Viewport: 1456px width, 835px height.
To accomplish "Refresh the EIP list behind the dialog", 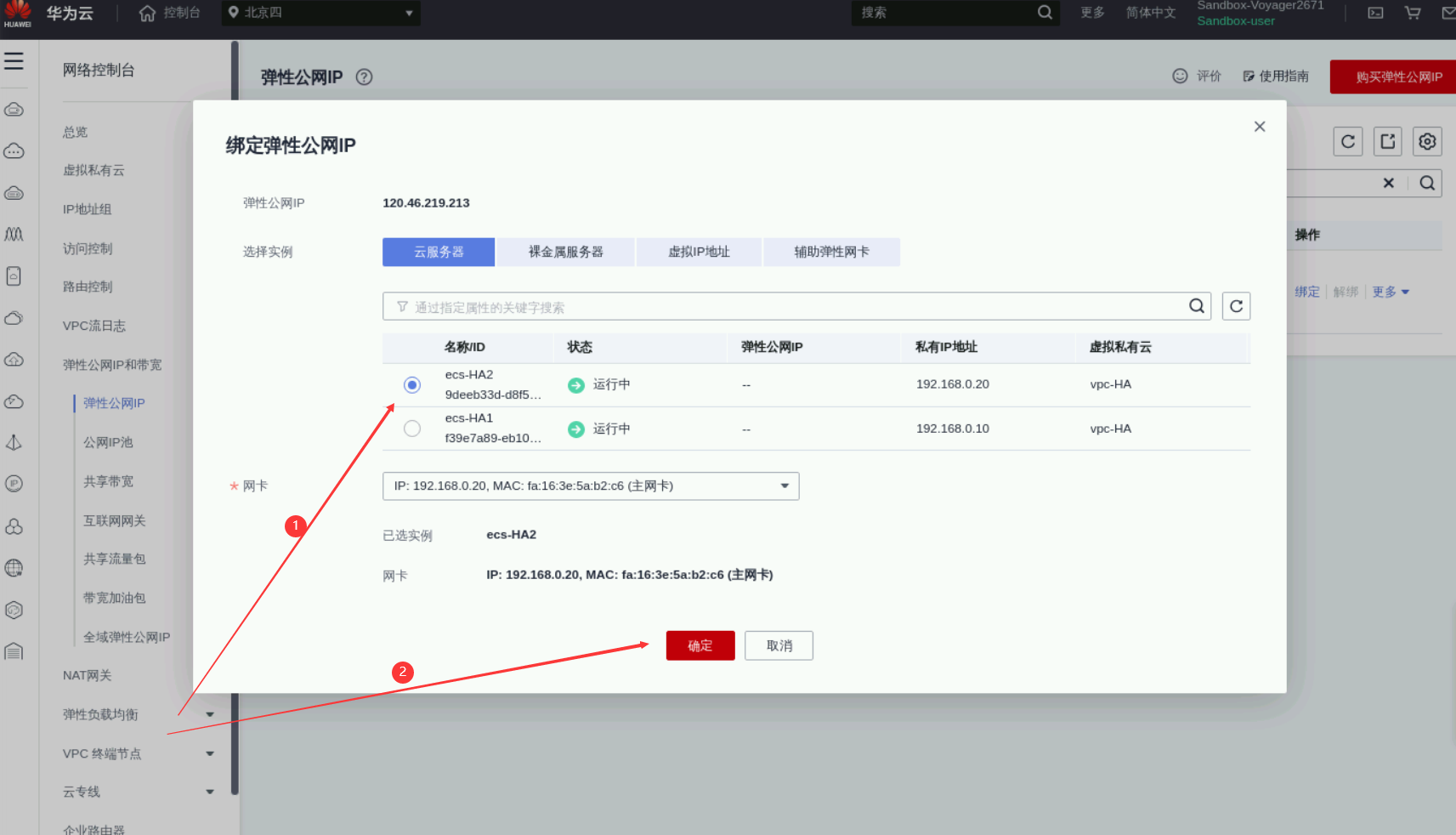I will pyautogui.click(x=1348, y=141).
